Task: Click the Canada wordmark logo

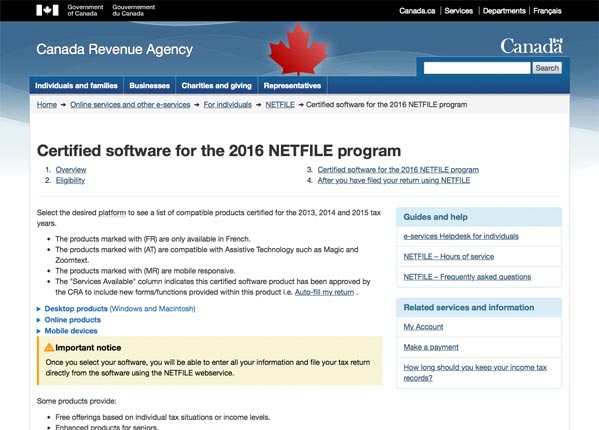Action: click(531, 46)
